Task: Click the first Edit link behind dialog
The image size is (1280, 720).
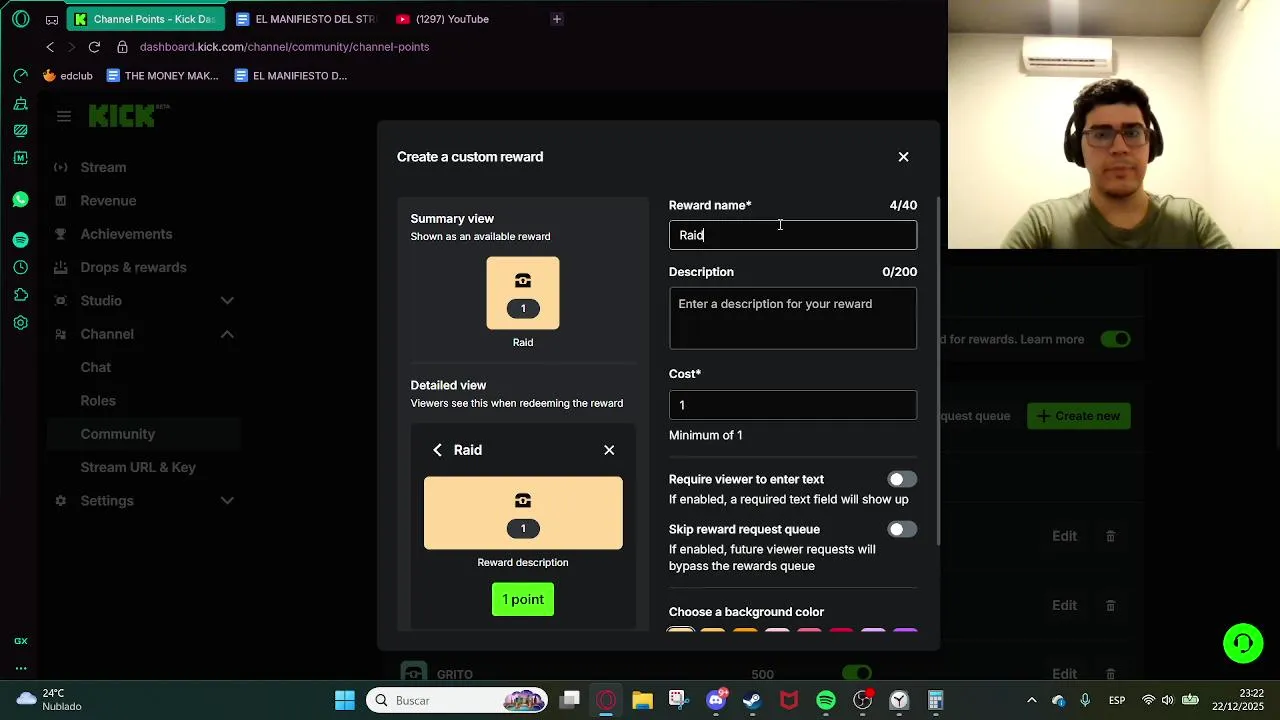Action: 1064,536
